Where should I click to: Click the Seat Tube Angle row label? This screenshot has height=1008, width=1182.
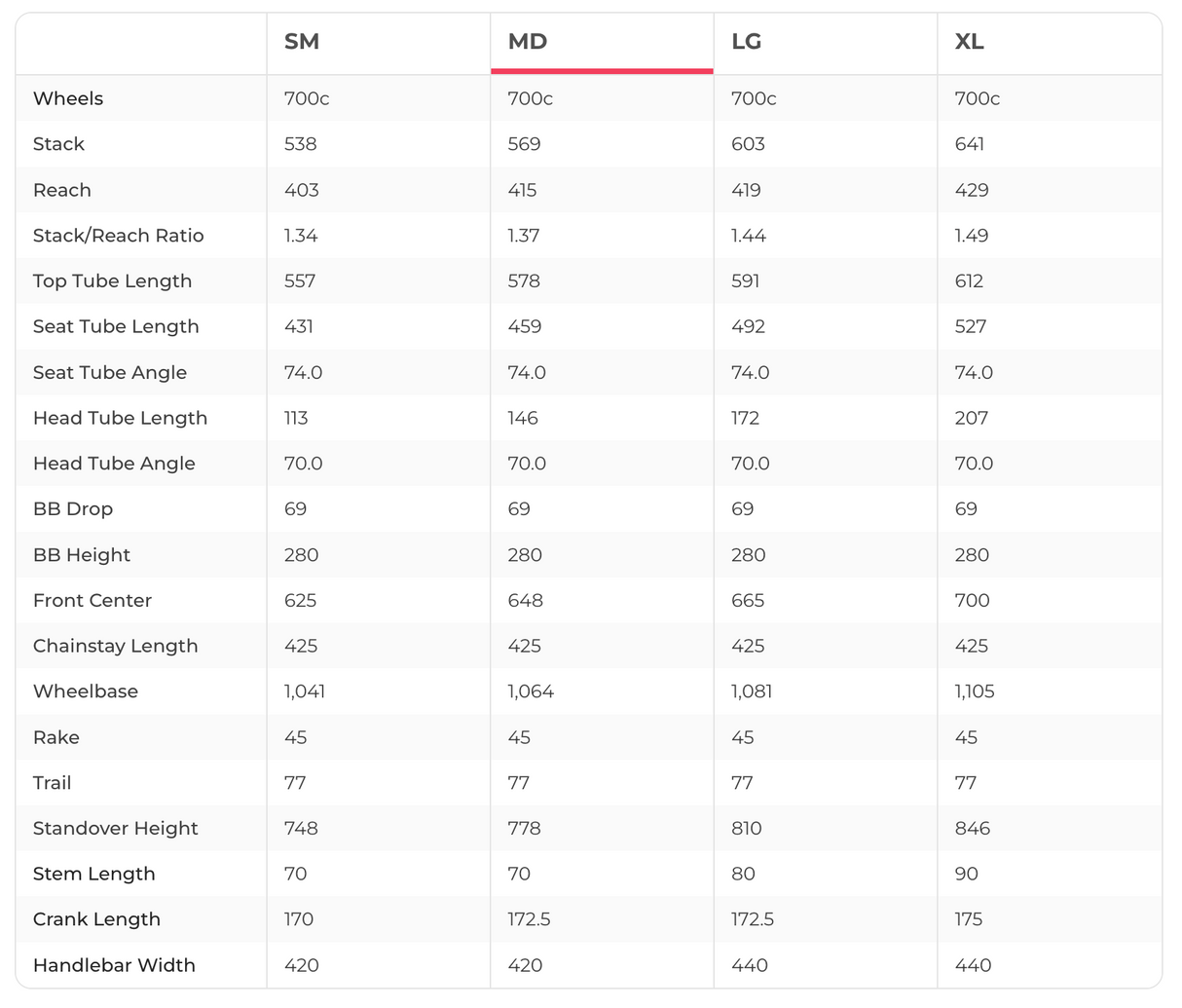(x=110, y=373)
